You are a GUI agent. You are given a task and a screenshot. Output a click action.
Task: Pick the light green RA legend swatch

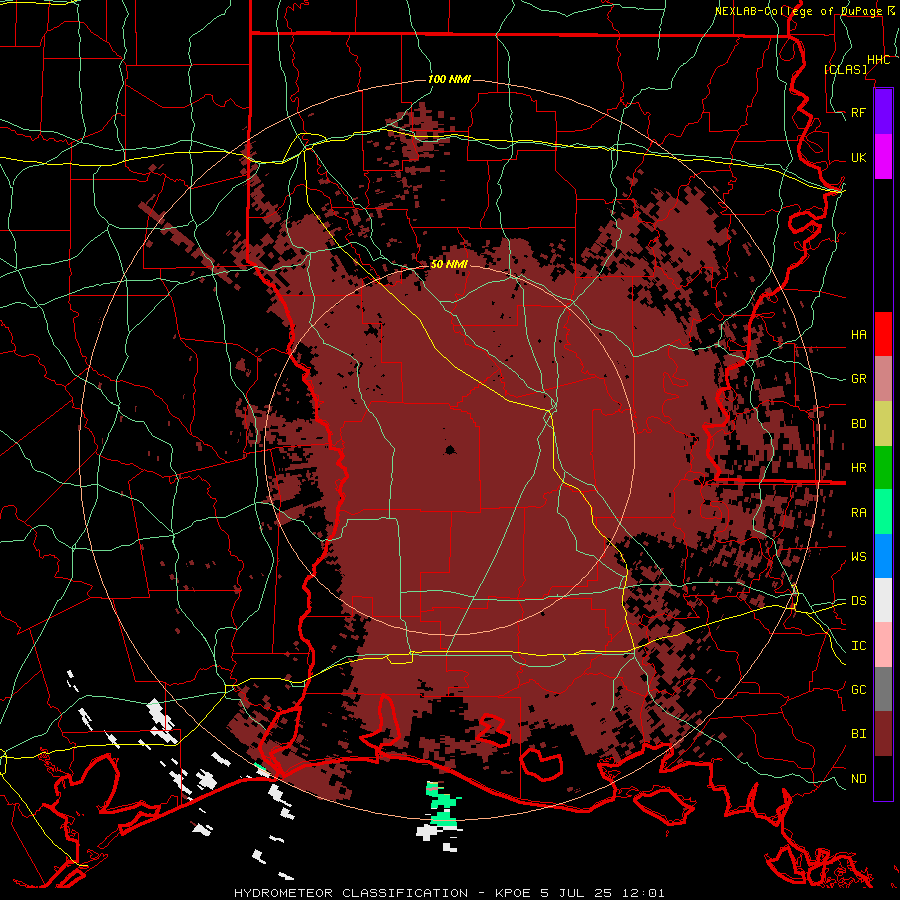(883, 512)
